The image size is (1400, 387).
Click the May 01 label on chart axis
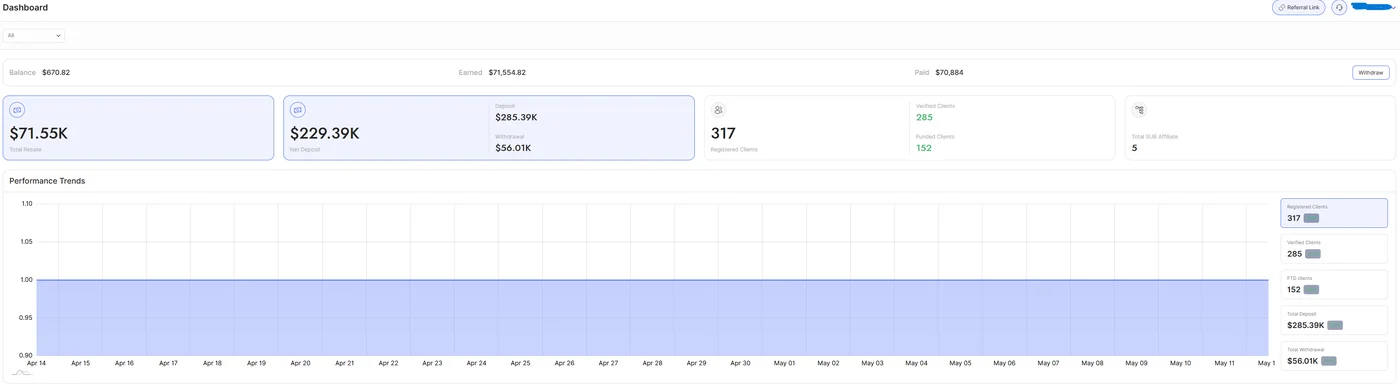point(785,363)
